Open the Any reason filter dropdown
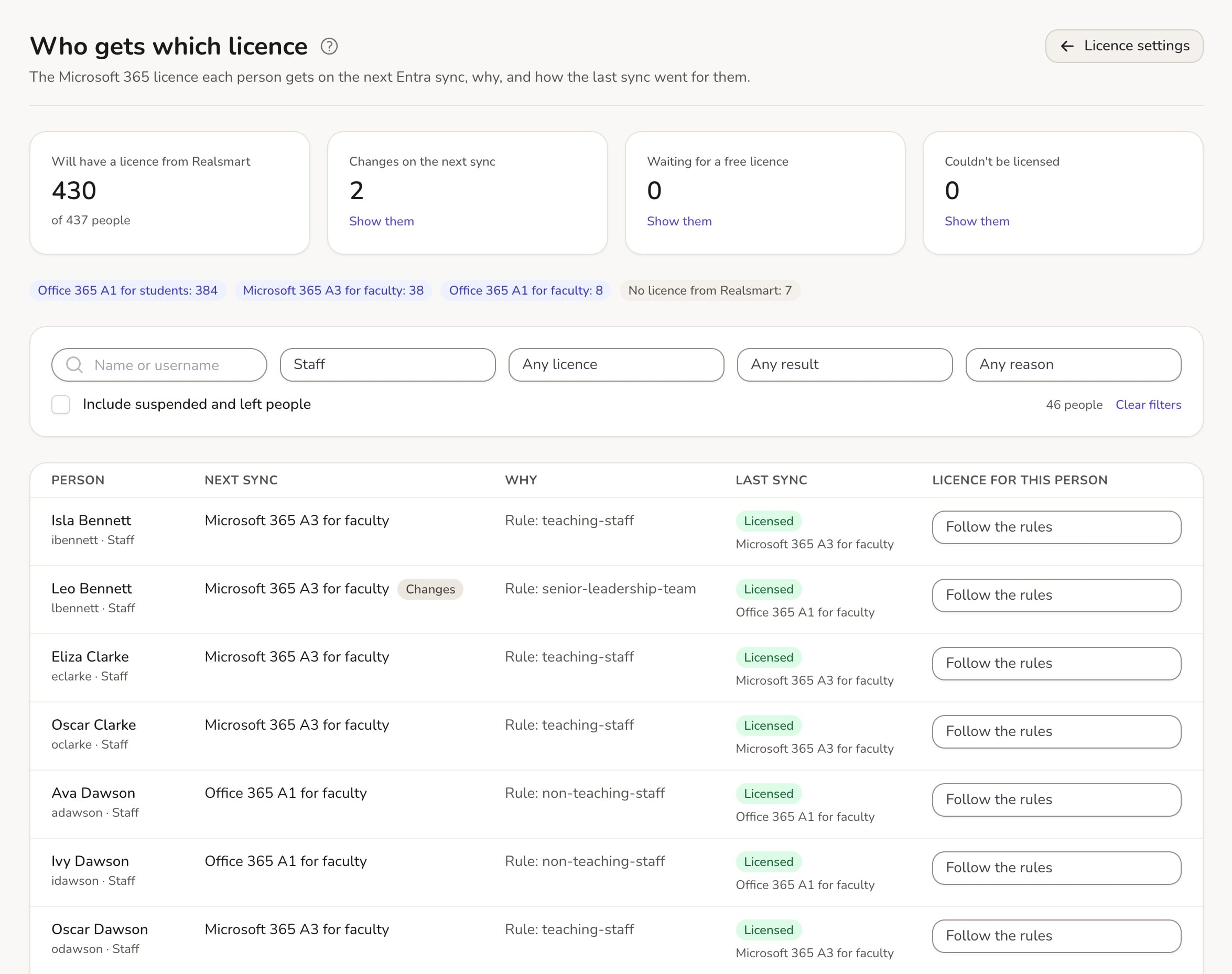 click(x=1073, y=365)
